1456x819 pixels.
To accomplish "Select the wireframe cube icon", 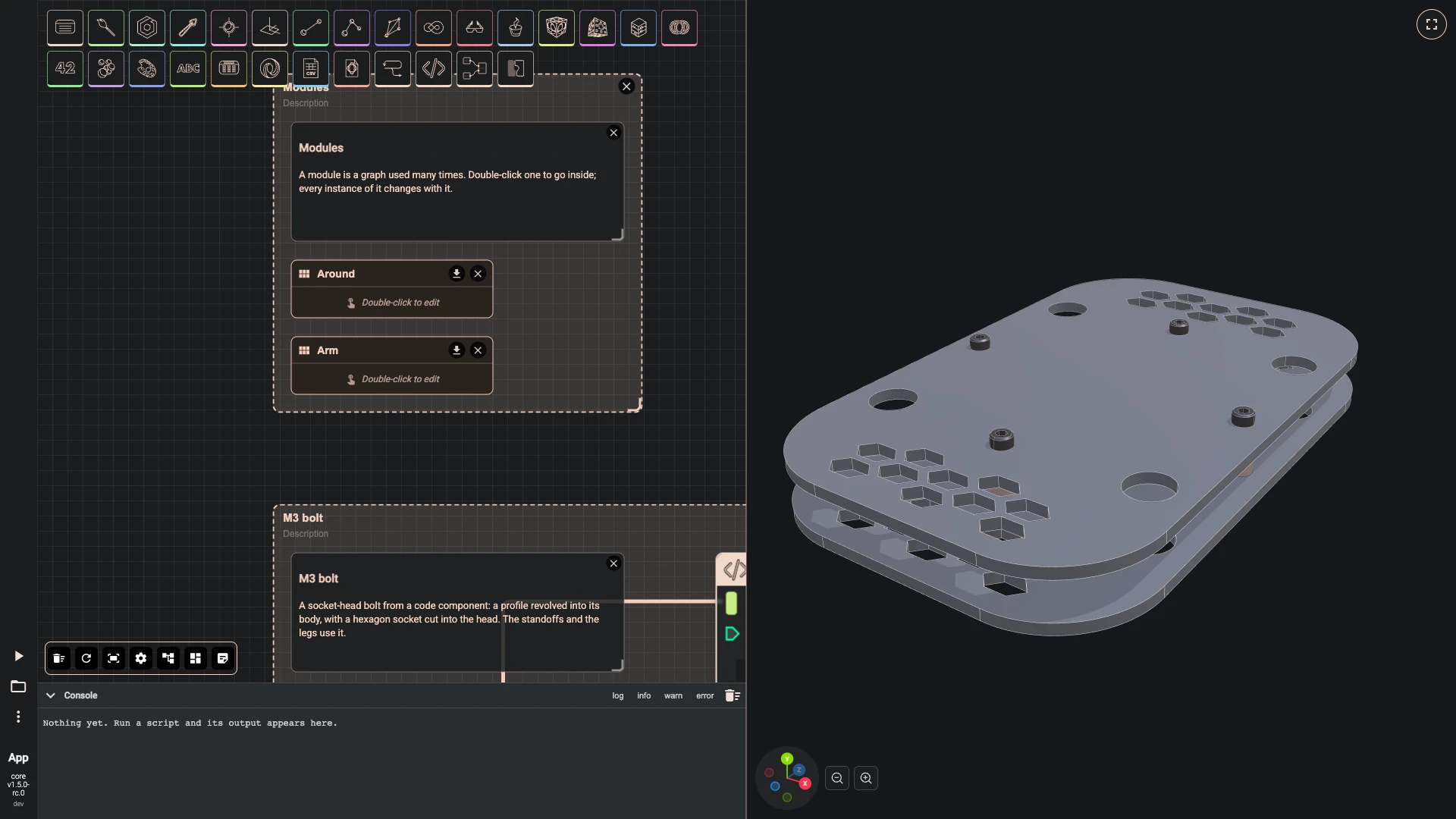I will tap(557, 28).
